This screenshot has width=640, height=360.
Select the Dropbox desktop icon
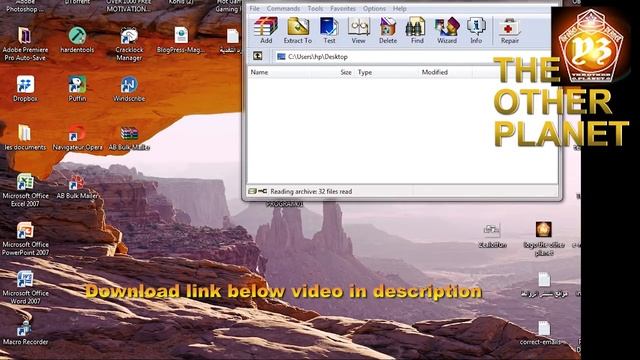25,89
